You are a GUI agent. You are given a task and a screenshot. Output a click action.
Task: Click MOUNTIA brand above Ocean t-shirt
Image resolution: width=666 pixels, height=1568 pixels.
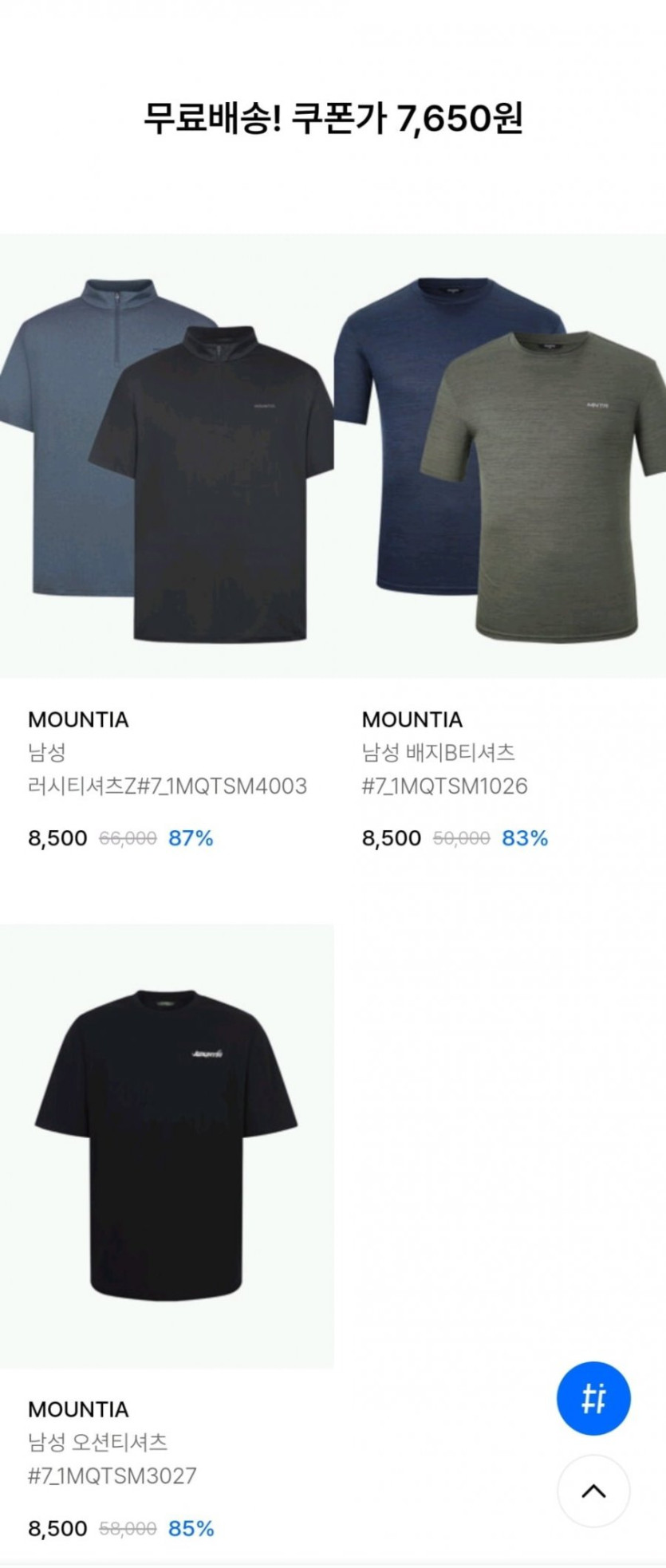point(78,1409)
